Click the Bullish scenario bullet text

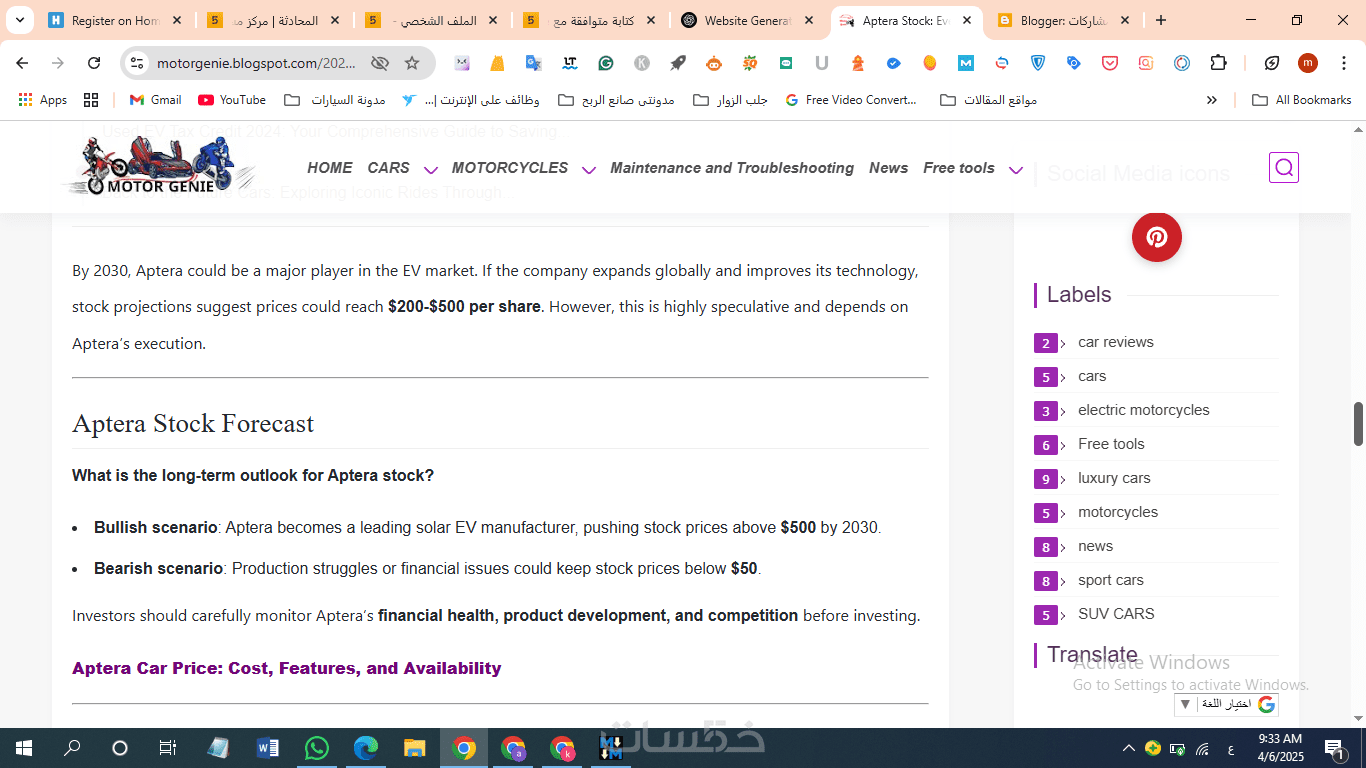487,527
